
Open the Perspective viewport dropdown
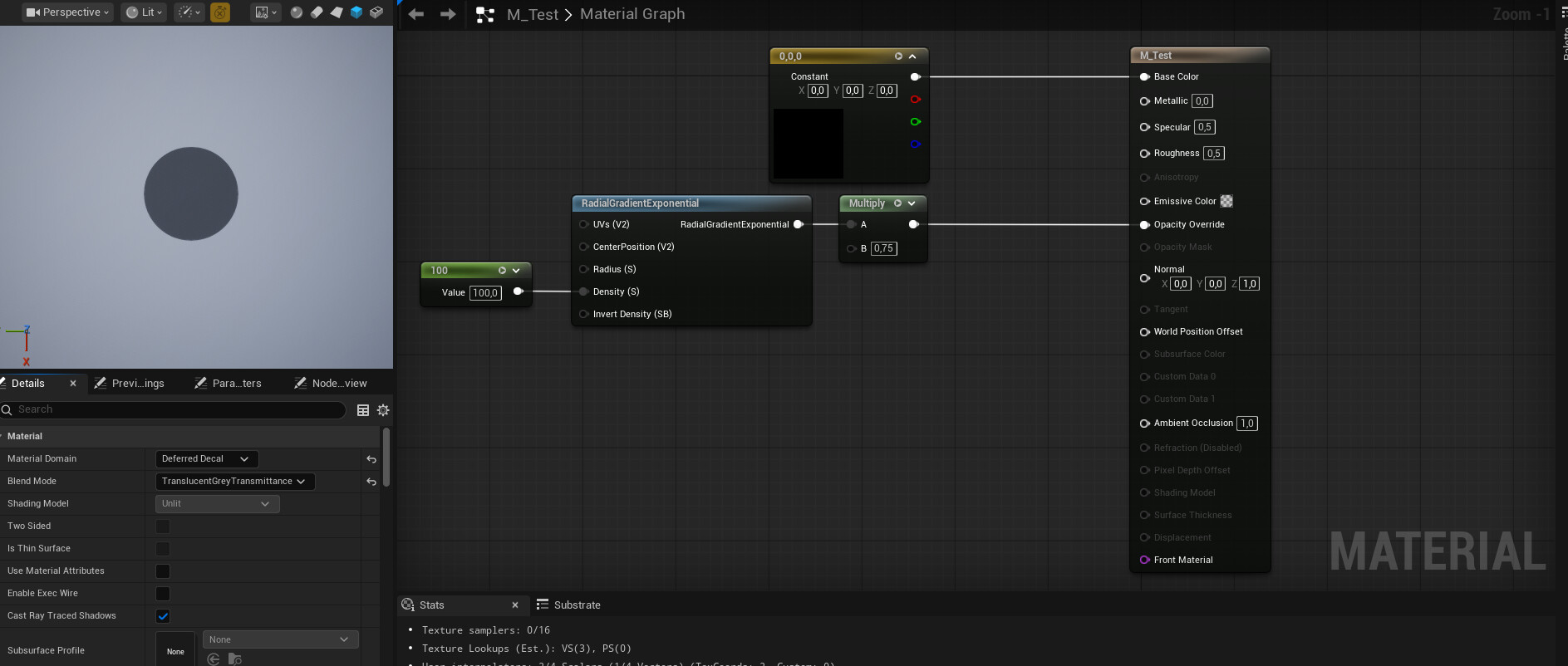point(67,12)
